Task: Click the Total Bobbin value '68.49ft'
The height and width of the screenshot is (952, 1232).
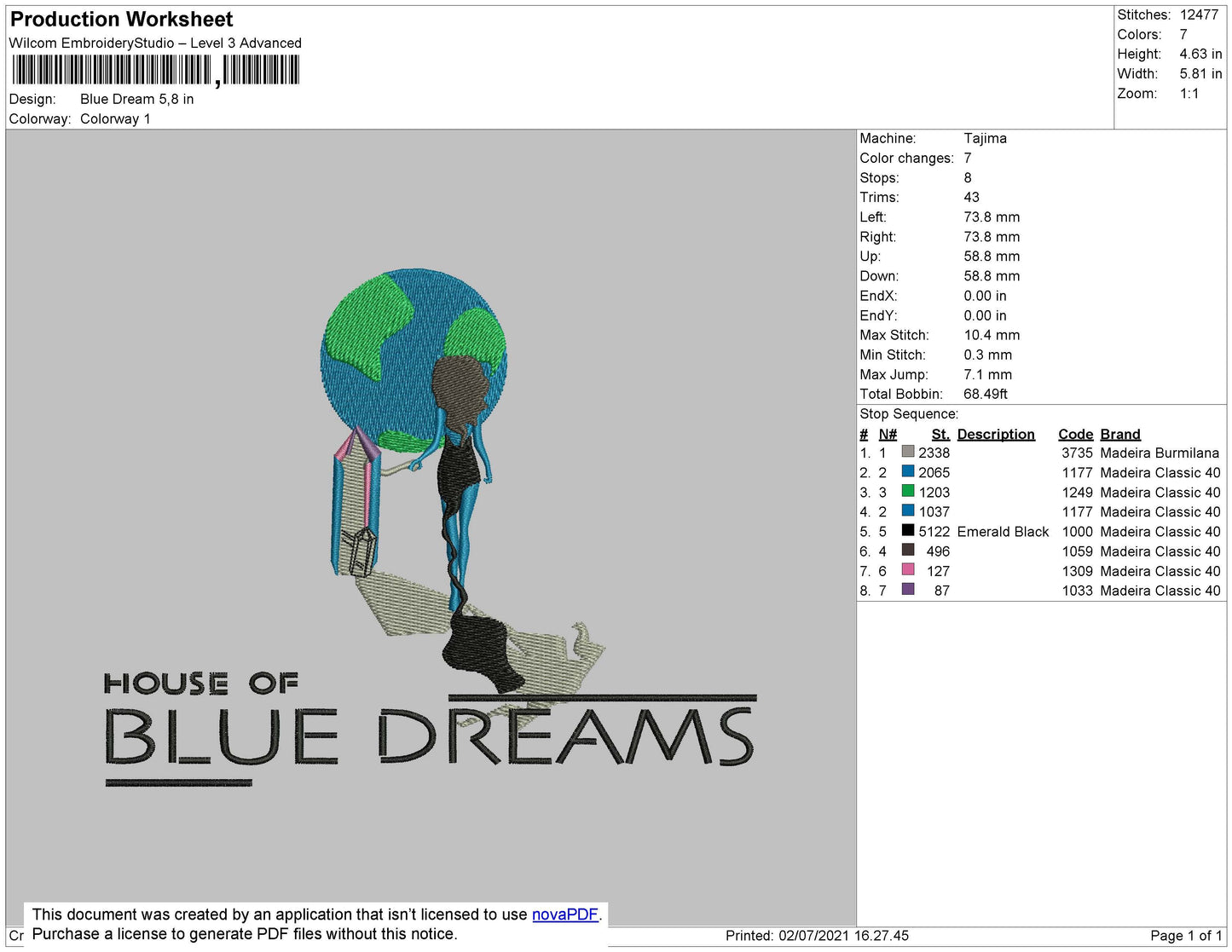Action: [986, 394]
